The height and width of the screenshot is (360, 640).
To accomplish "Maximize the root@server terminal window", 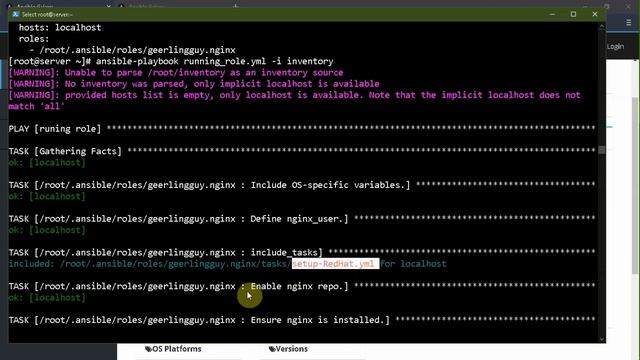I will click(573, 14).
